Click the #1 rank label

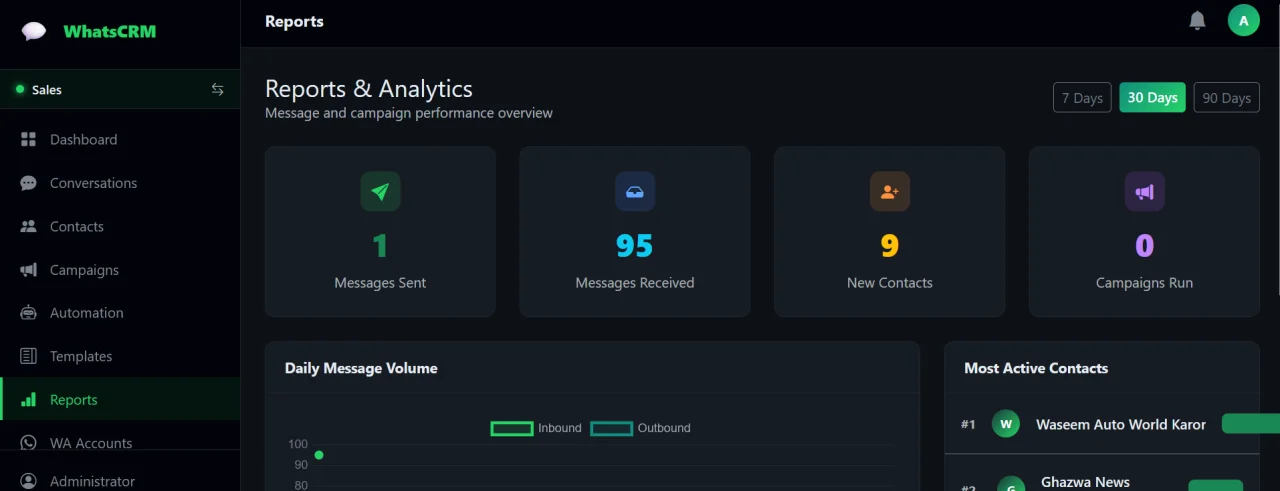pyautogui.click(x=968, y=424)
